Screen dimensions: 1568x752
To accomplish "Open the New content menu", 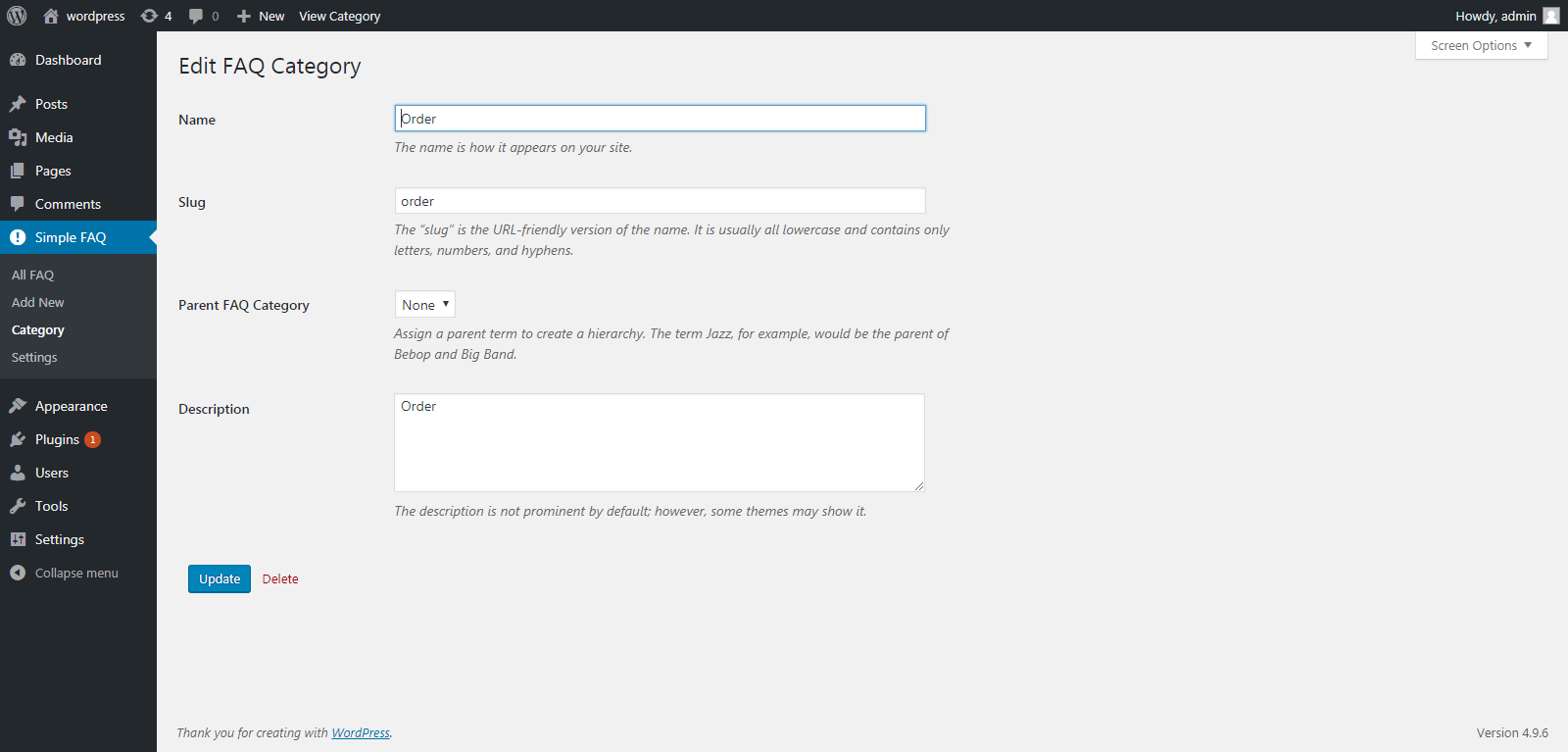I will 261,16.
